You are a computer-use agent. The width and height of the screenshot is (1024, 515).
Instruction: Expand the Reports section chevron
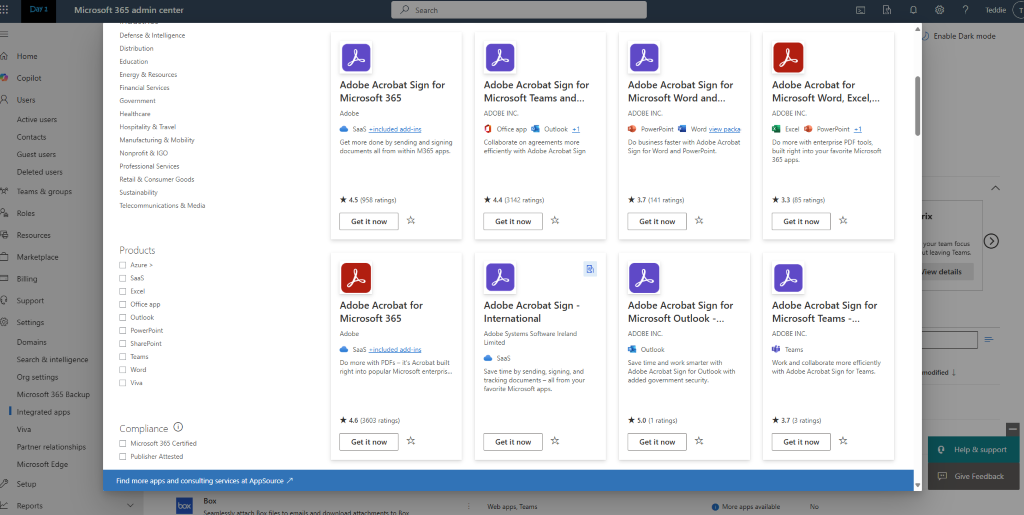tap(130, 506)
